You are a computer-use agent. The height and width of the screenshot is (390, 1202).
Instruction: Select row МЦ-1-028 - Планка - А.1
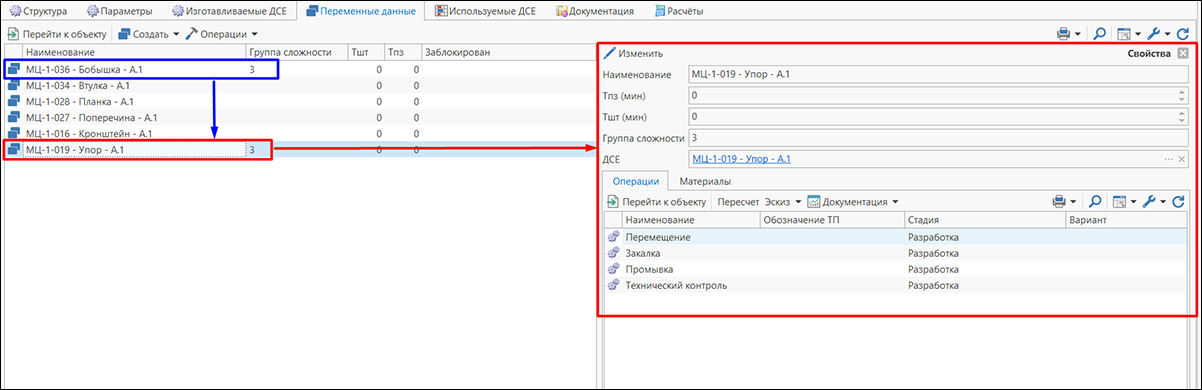point(299,102)
